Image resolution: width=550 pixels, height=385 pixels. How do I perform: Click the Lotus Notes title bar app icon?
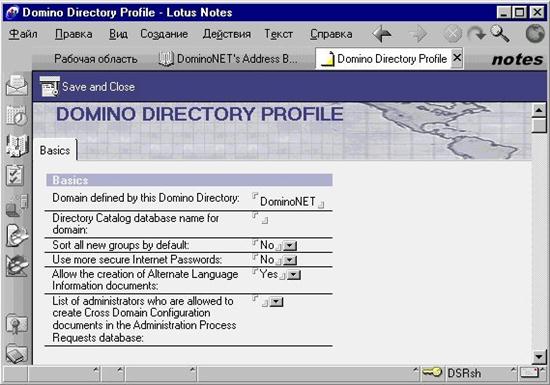(x=12, y=13)
